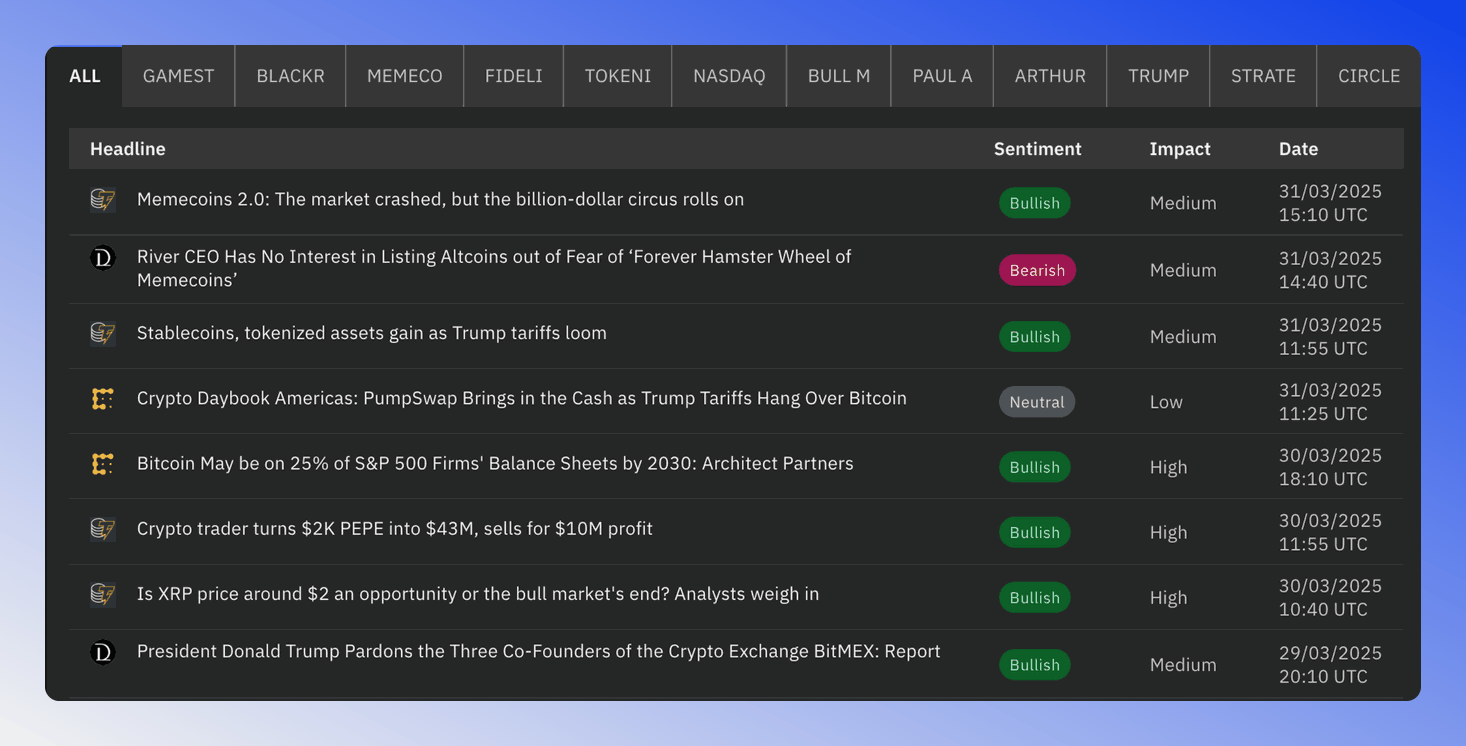Switch to the CIRCLE tab
The height and width of the screenshot is (746, 1466).
click(x=1368, y=76)
